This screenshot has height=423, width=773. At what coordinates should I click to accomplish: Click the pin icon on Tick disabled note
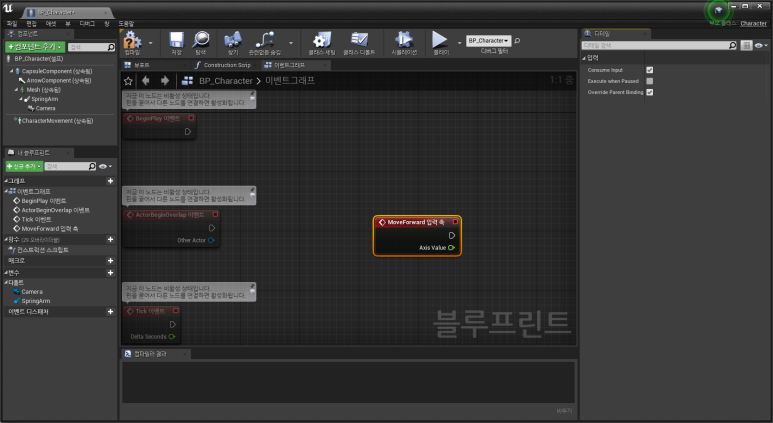tap(252, 288)
